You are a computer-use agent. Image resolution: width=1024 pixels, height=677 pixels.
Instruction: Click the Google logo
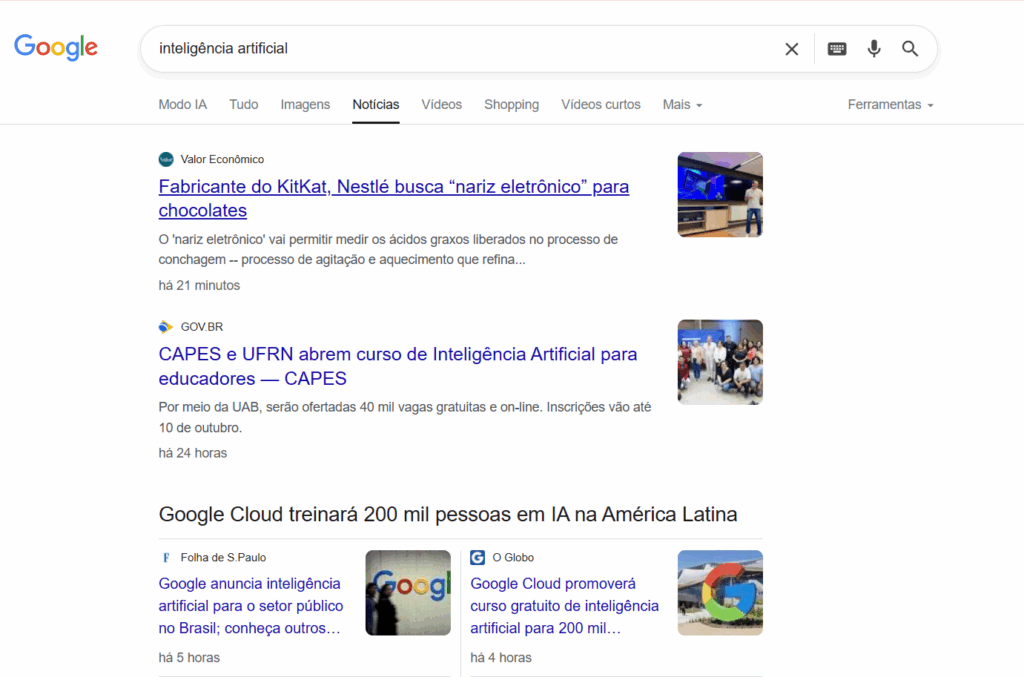(56, 47)
